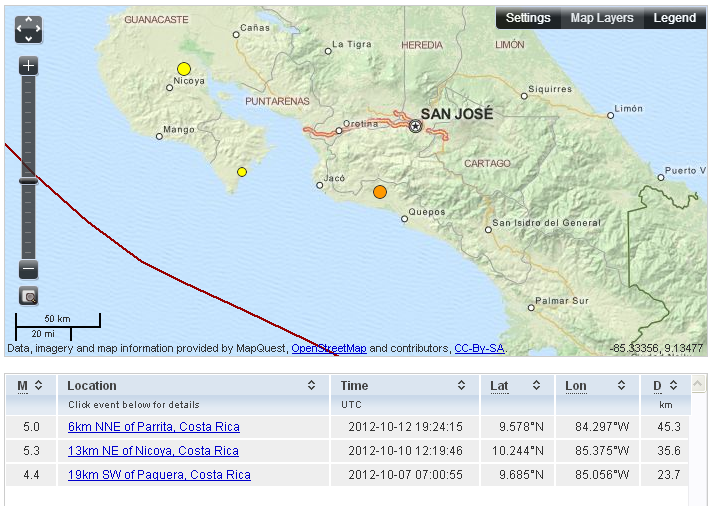
Task: Click the zoom level slider handle
Action: tap(28, 180)
